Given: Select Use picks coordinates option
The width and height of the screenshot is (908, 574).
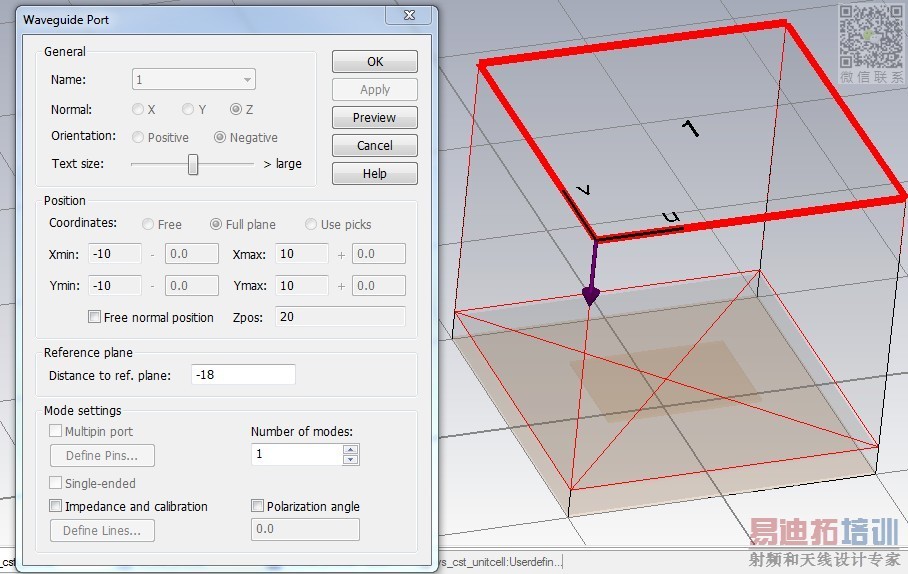Looking at the screenshot, I should tap(311, 224).
